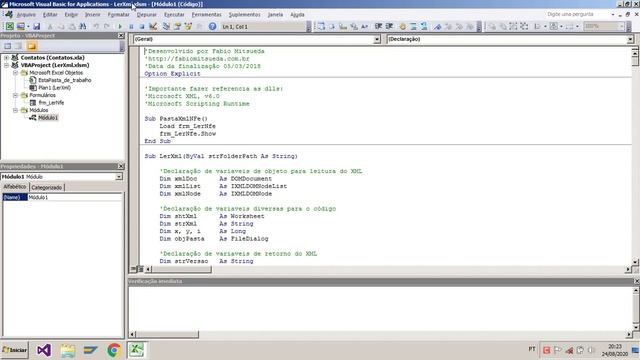The image size is (640, 360).
Task: Click the Indent icon in Edit toolbar
Action: tap(378, 27)
